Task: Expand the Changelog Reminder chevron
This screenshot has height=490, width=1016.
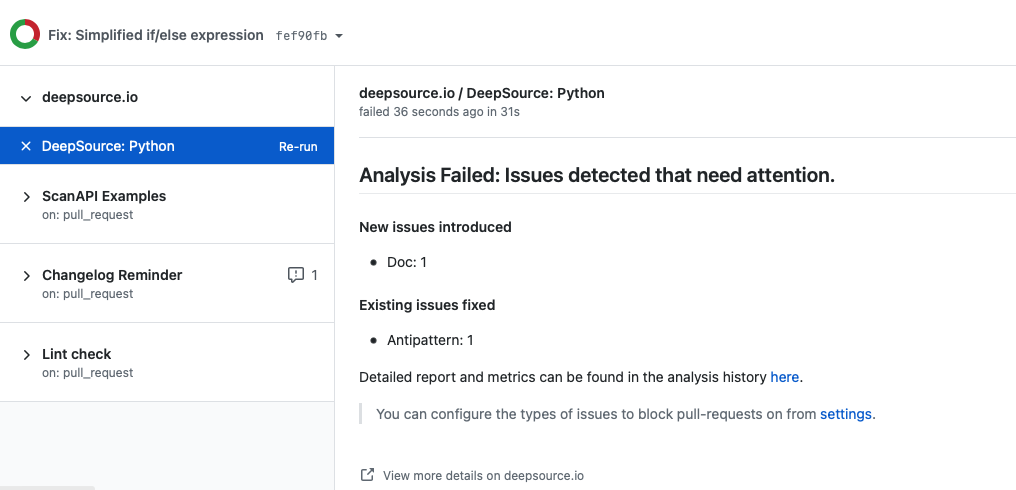Action: 27,275
